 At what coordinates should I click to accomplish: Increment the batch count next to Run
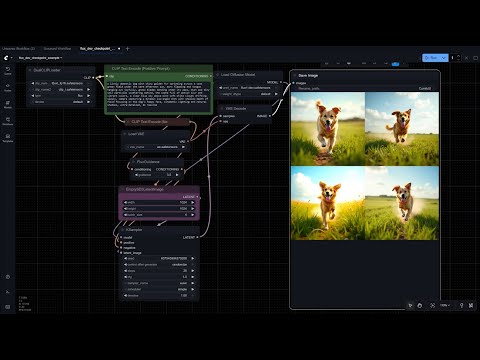459,56
